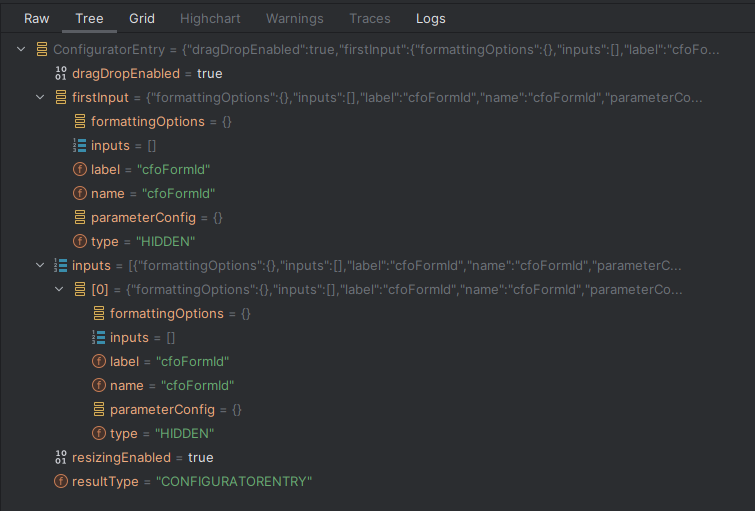Click the array icon of the collapsible top-level inputs
755x511 pixels.
[x=61, y=265]
